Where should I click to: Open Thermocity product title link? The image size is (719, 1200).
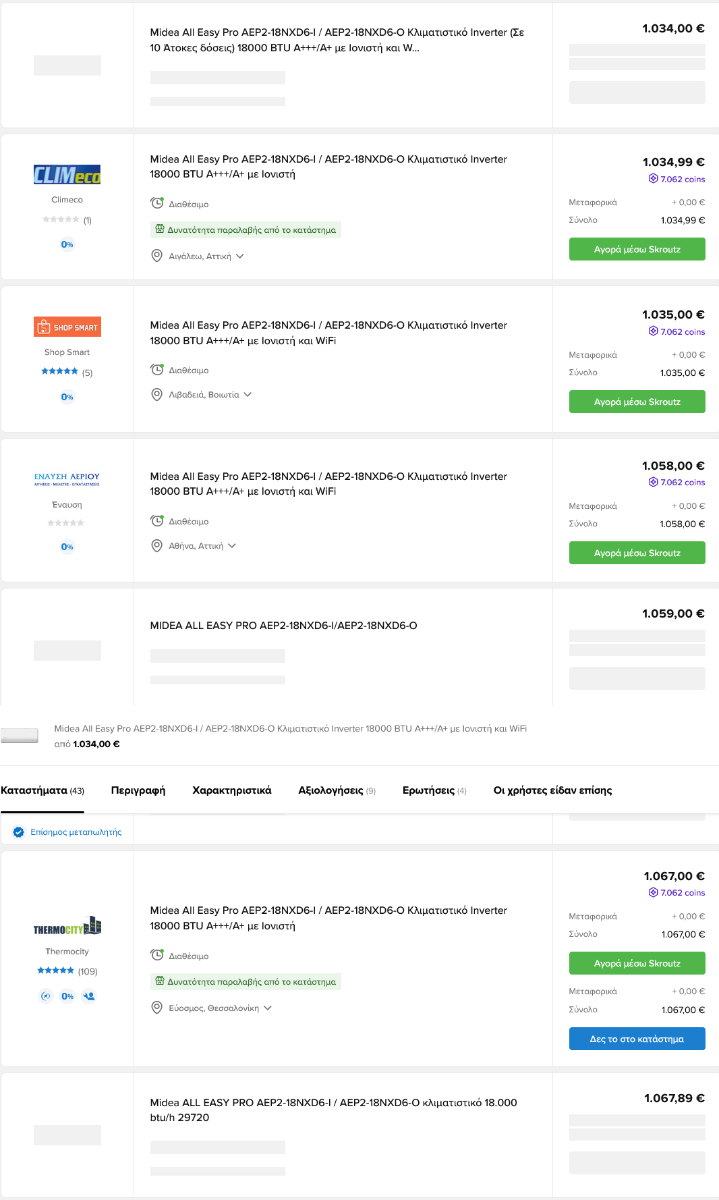click(328, 918)
